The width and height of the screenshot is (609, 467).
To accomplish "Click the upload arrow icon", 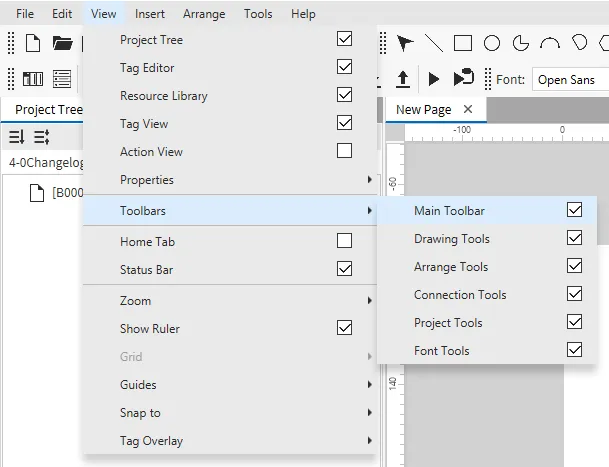I will (403, 79).
